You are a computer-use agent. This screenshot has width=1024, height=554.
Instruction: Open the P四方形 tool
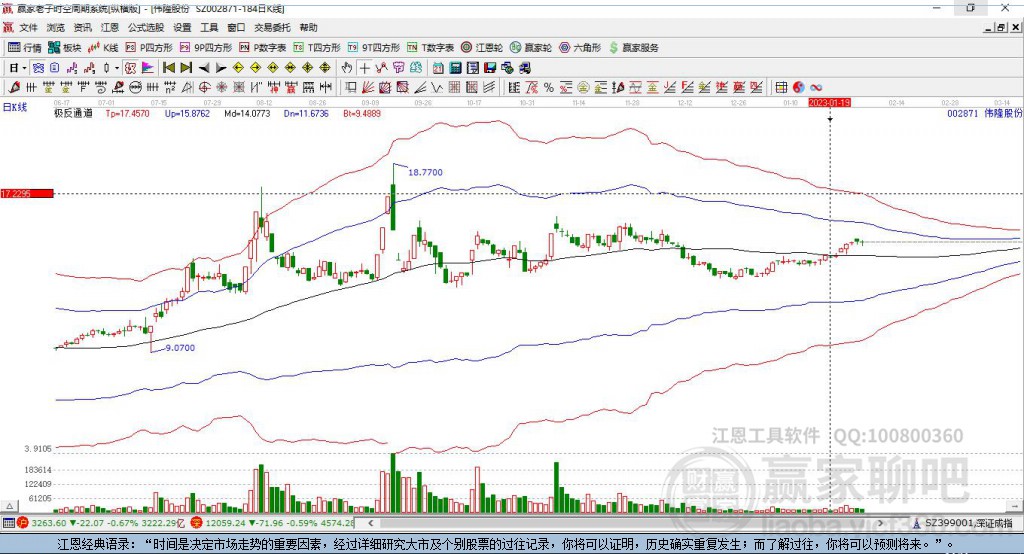click(149, 48)
